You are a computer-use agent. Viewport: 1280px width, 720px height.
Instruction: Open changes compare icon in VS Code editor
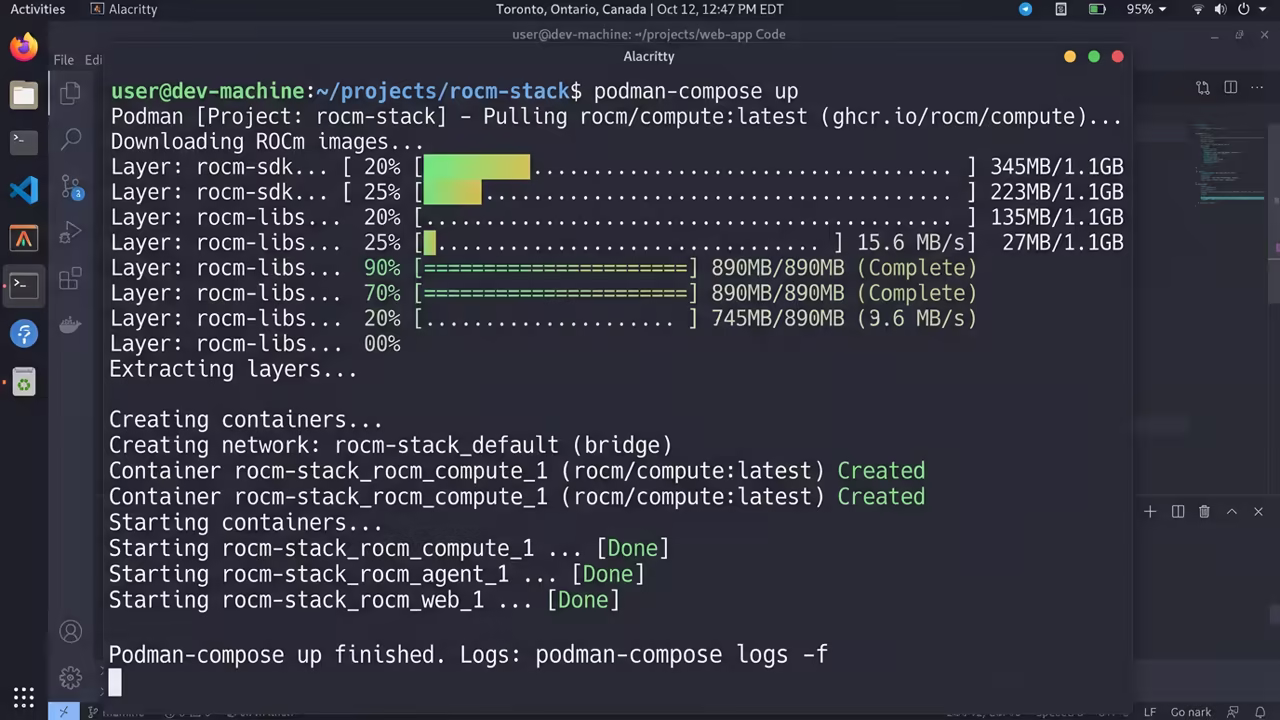click(1203, 88)
